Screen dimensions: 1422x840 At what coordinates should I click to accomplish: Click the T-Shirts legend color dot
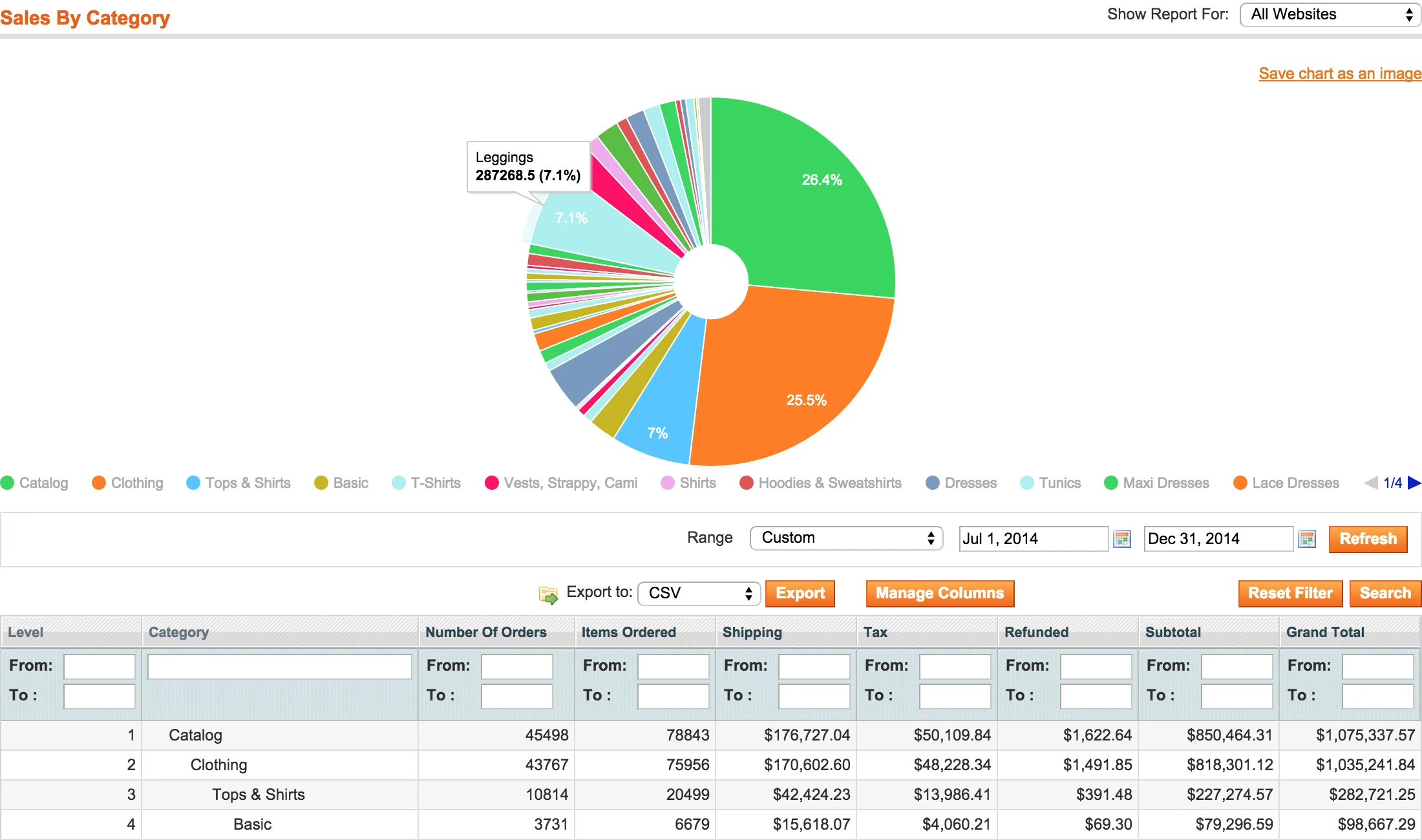(398, 483)
